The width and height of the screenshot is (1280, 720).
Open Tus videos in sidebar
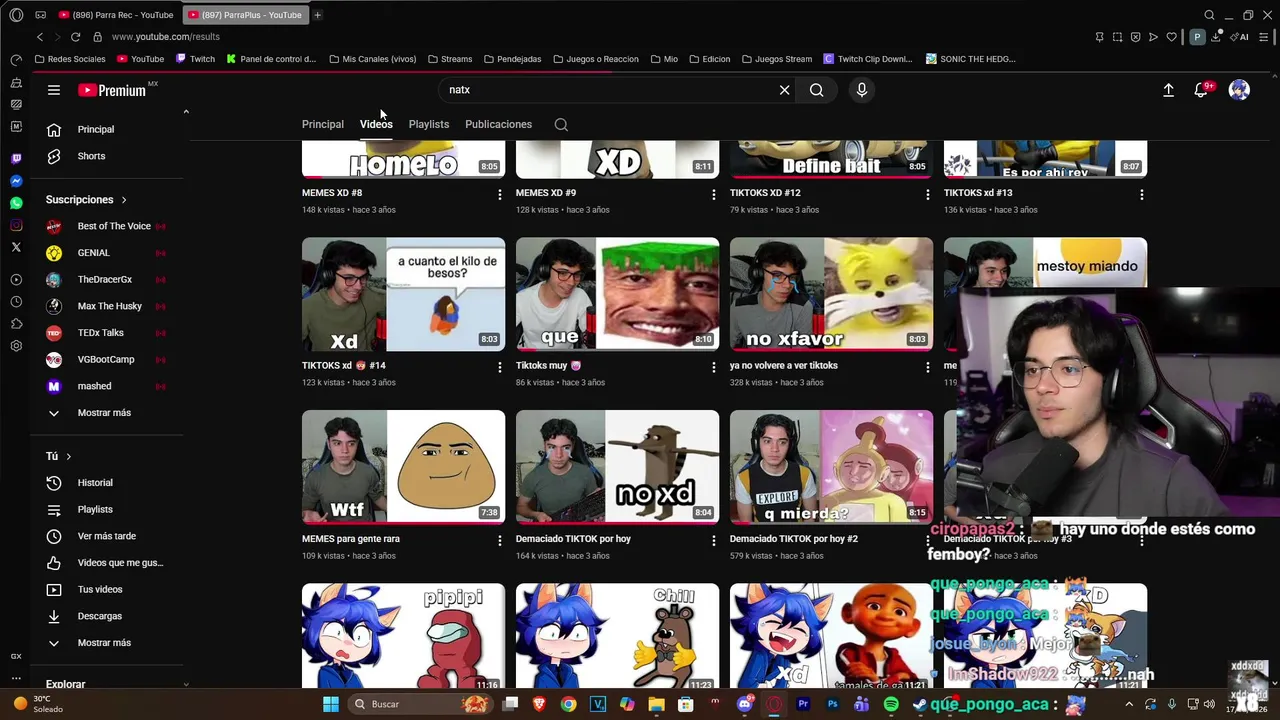[100, 589]
